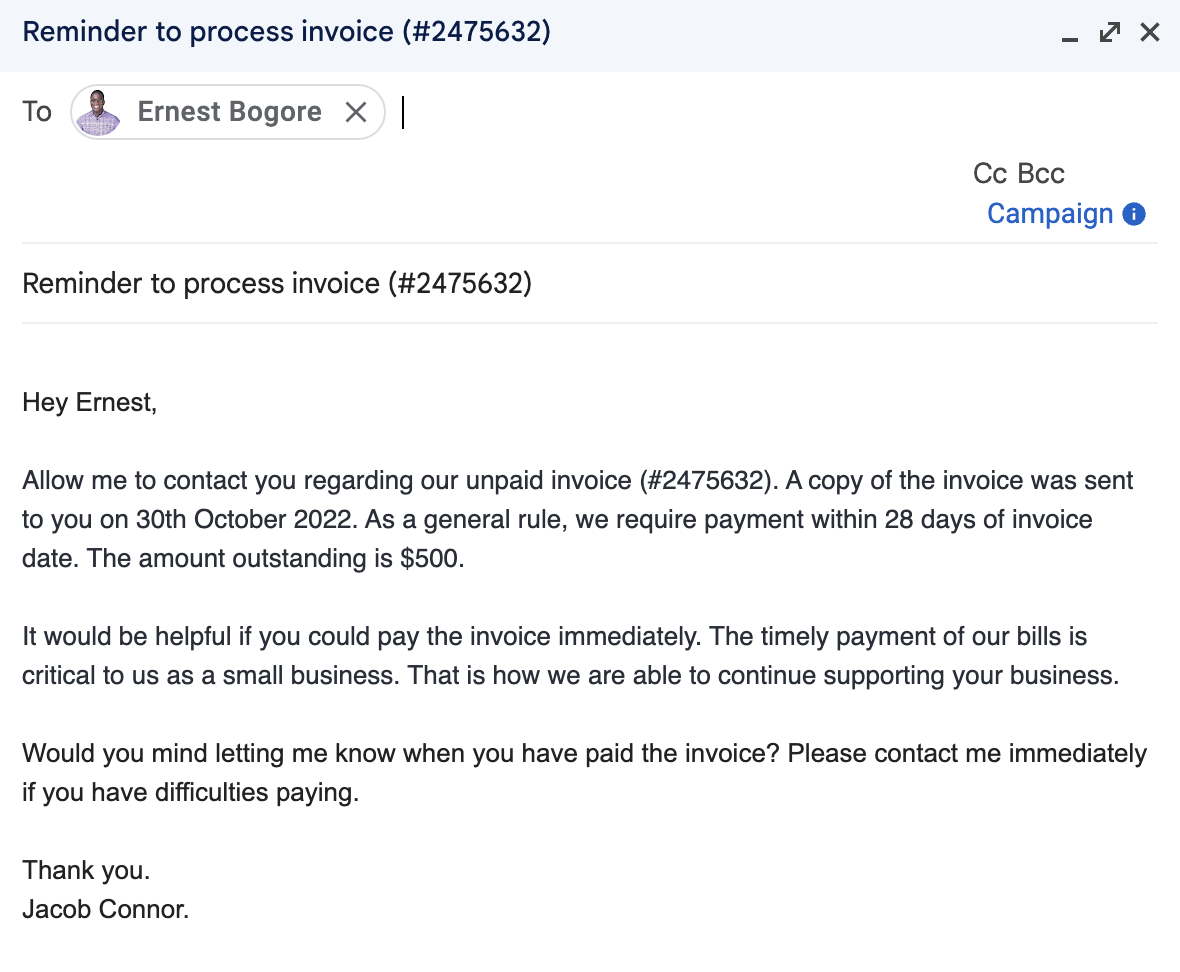Pop out the compose window

coord(1109,32)
